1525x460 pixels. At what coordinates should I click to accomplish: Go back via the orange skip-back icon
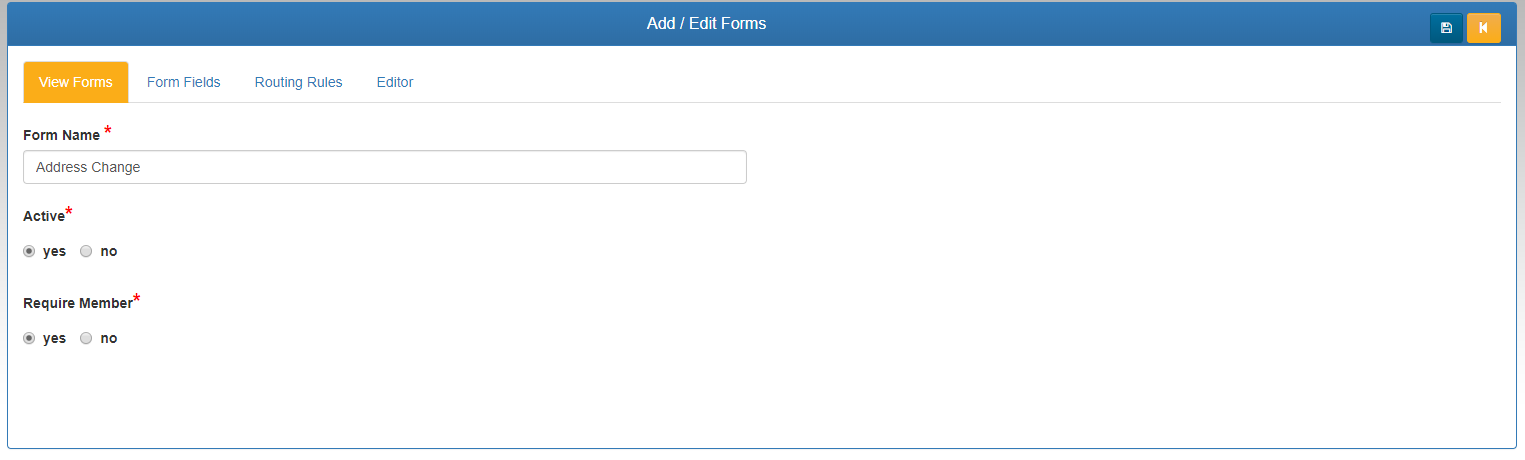(x=1484, y=28)
